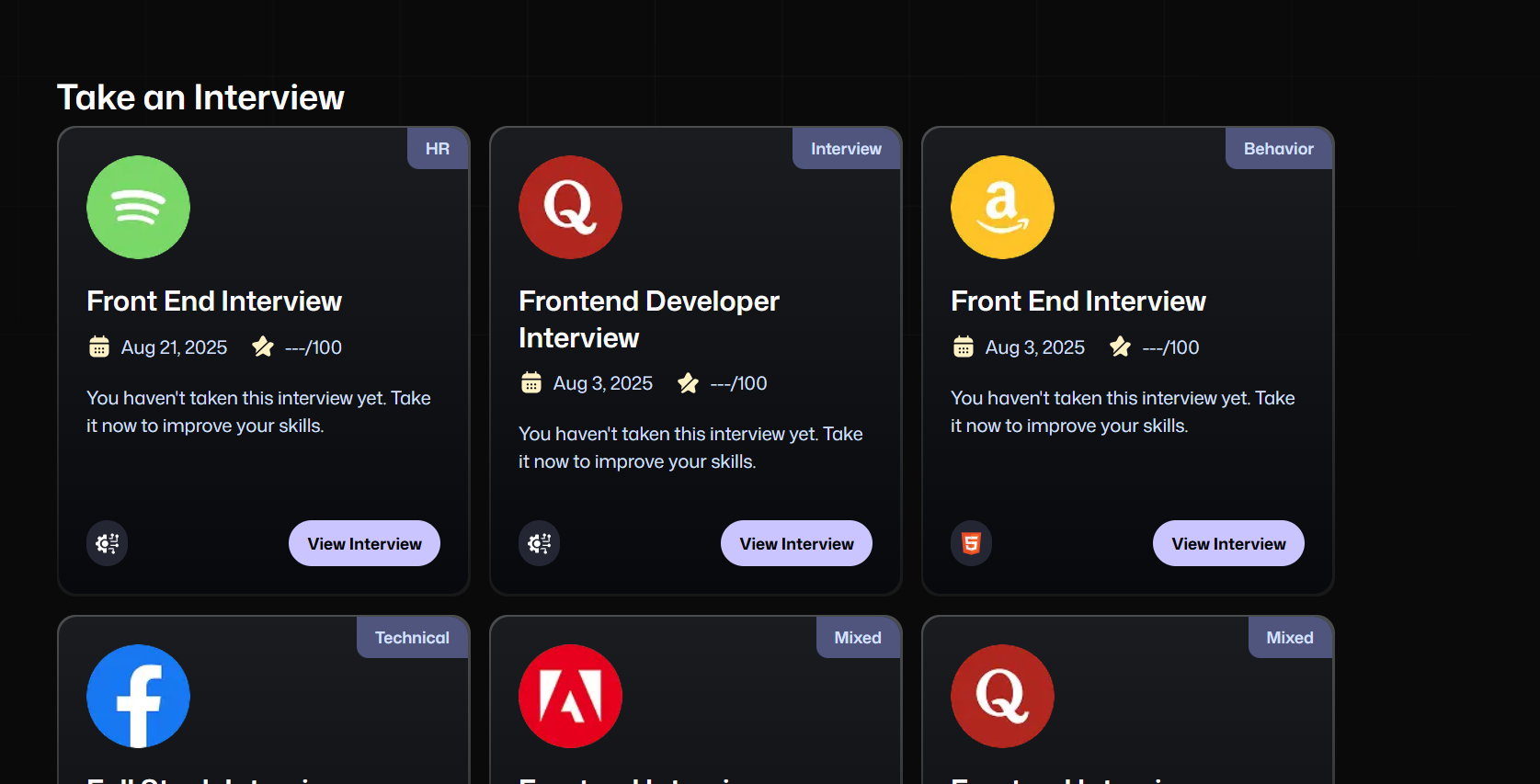1540x784 pixels.
Task: Click description text on Amazon Behavior card
Action: 1123,412
